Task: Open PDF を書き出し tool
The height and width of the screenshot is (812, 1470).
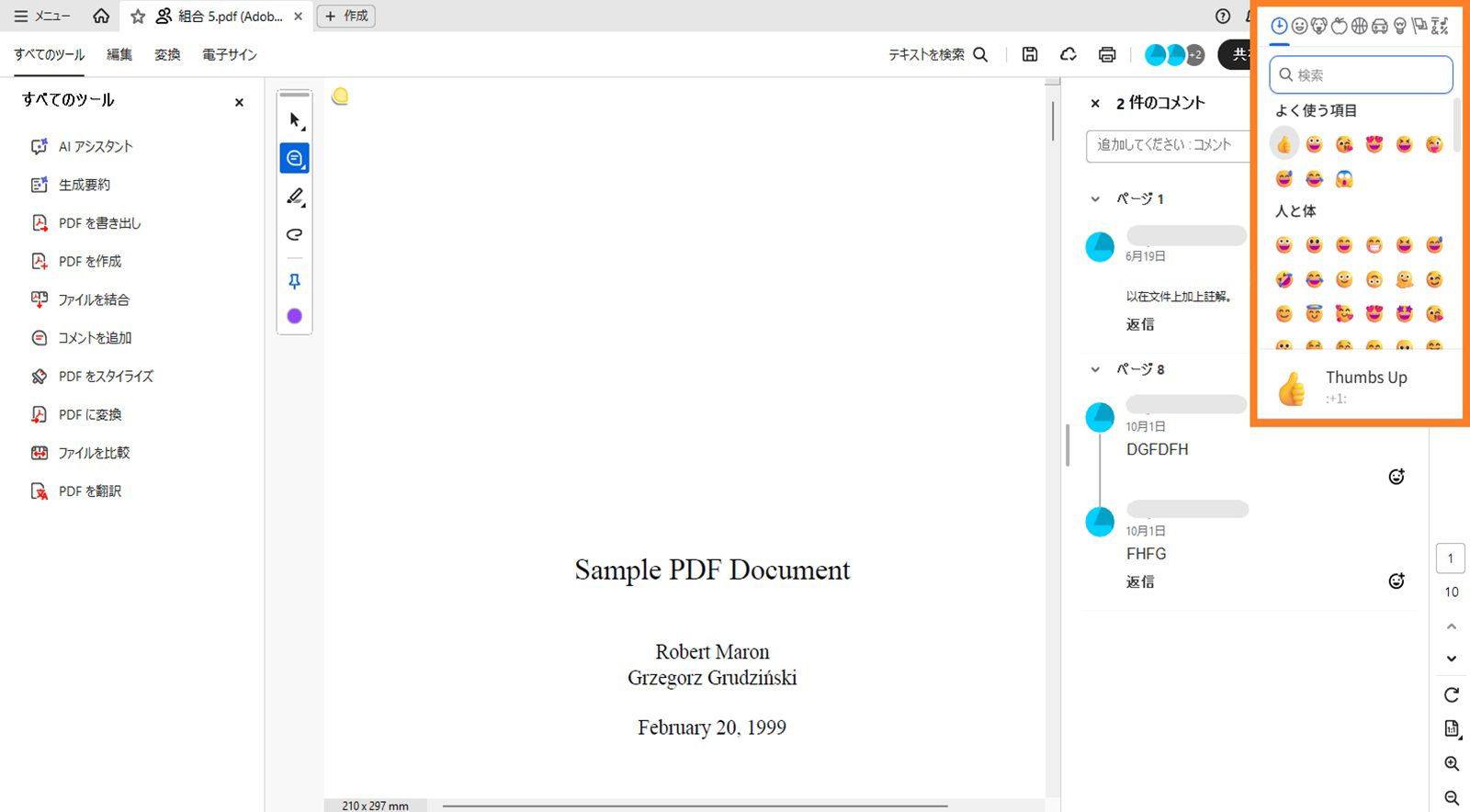Action: (x=86, y=223)
